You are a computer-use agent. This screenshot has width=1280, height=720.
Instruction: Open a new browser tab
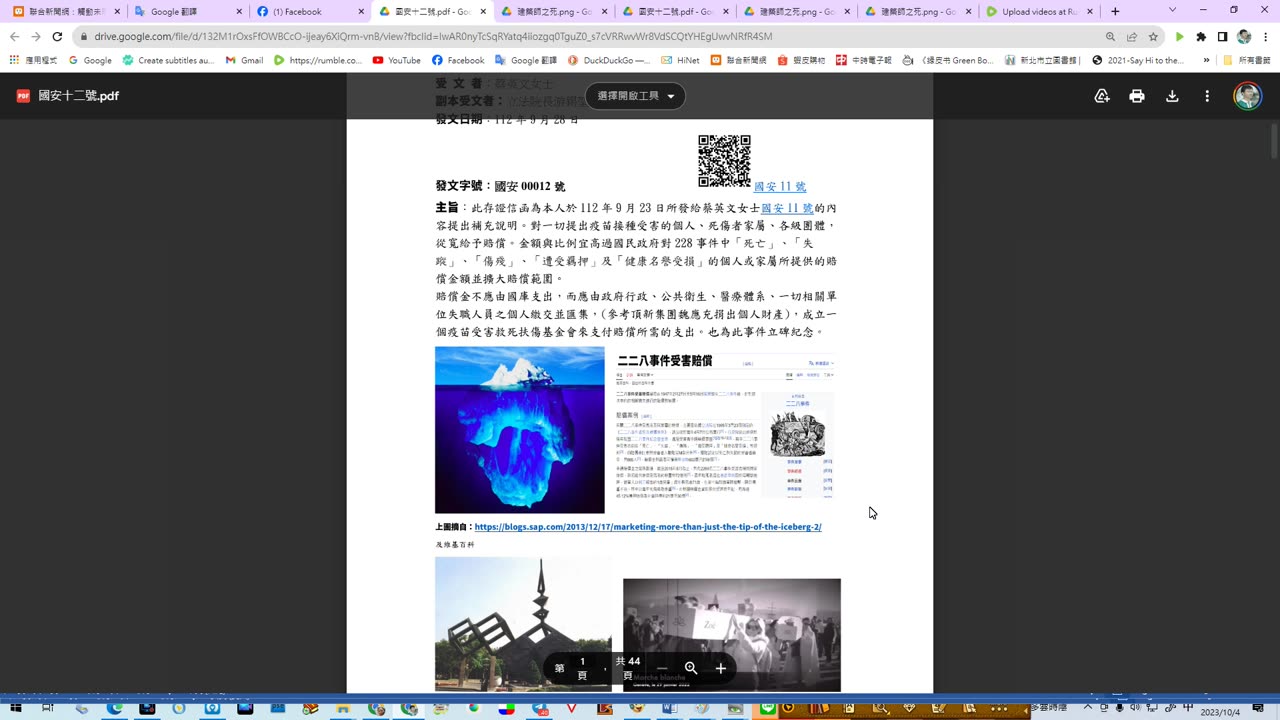[x=1115, y=12]
